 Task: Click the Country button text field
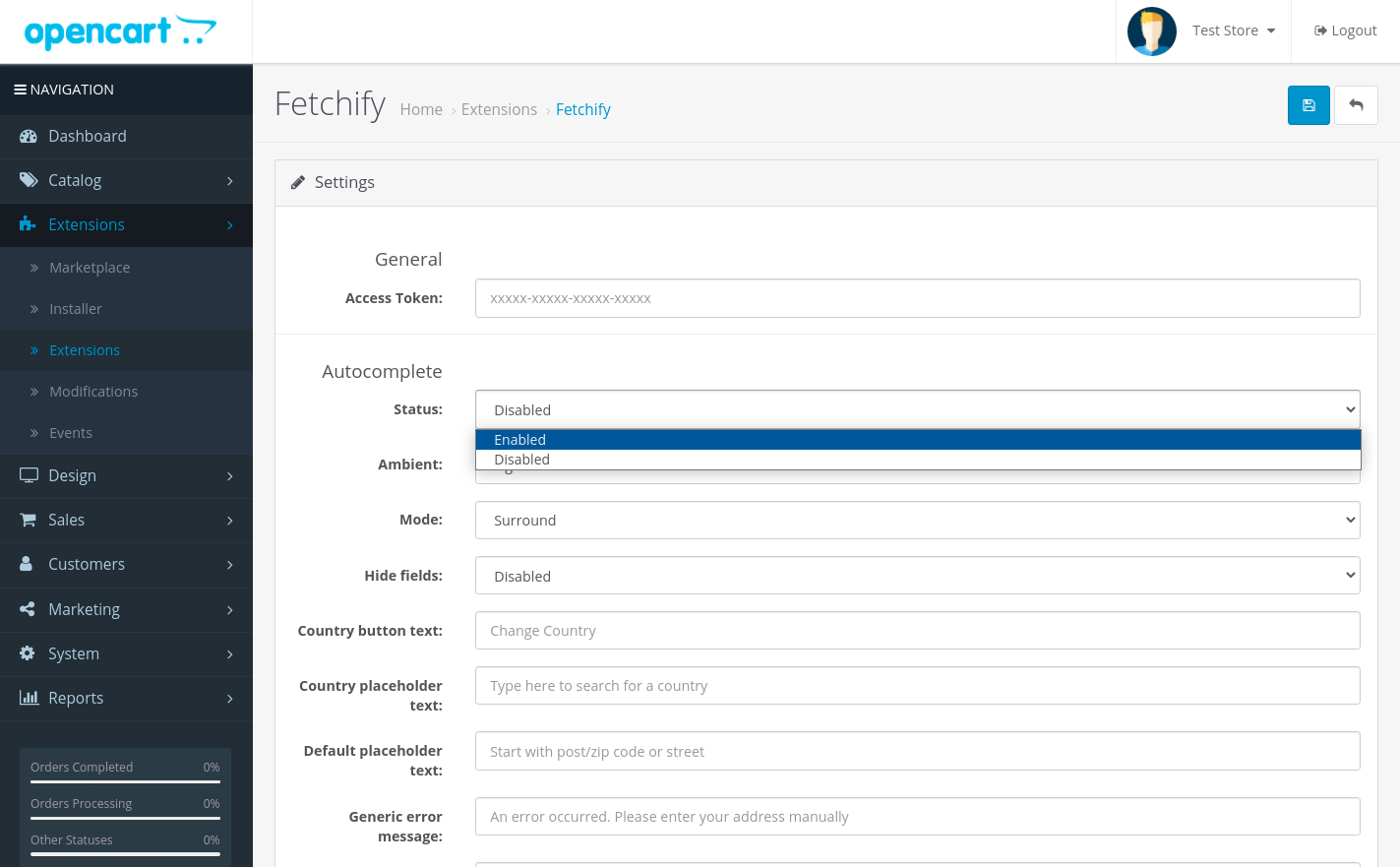(917, 631)
